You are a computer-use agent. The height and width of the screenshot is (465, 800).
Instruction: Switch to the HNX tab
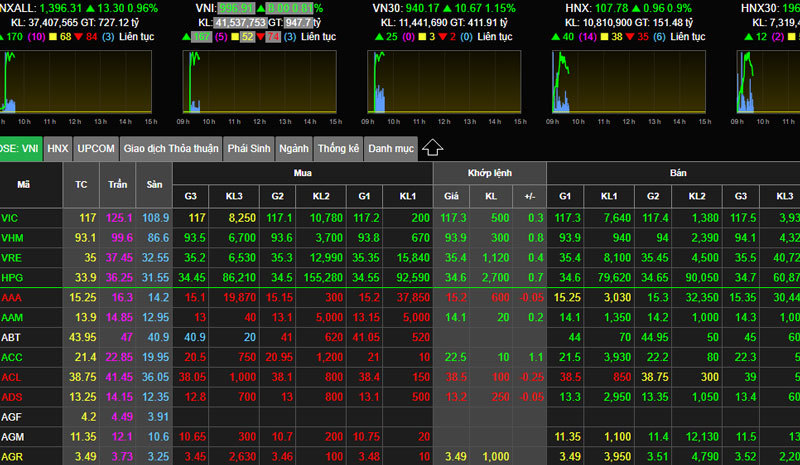coord(58,148)
